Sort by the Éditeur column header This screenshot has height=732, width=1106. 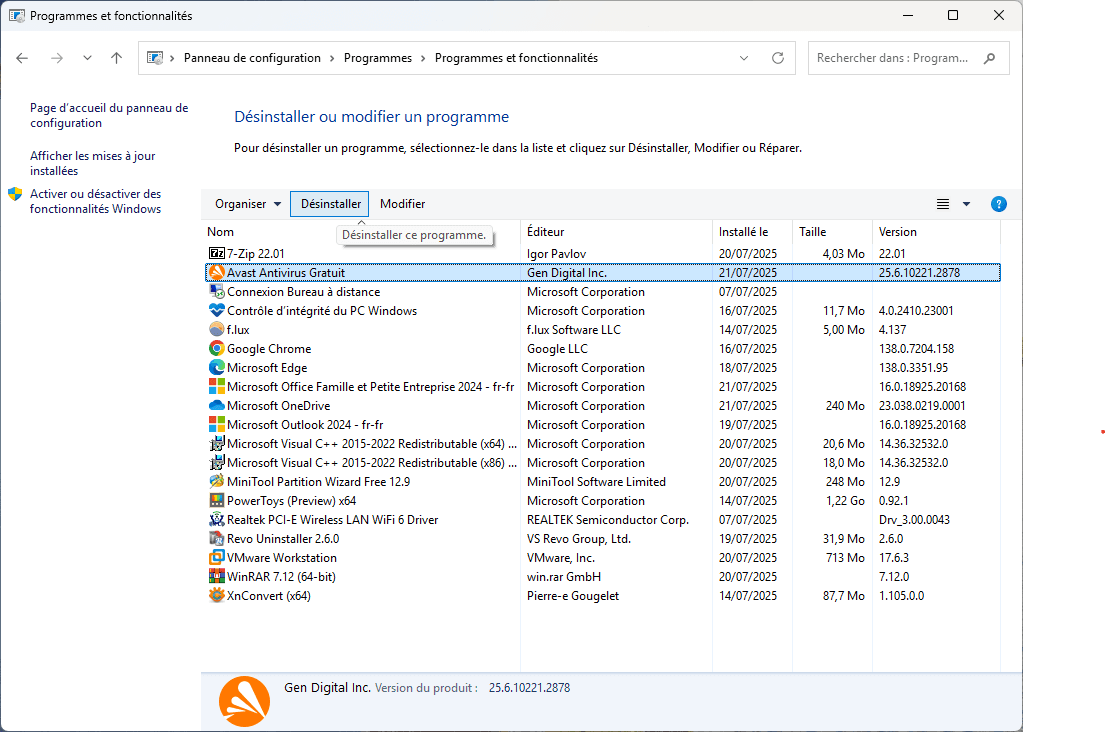(545, 231)
